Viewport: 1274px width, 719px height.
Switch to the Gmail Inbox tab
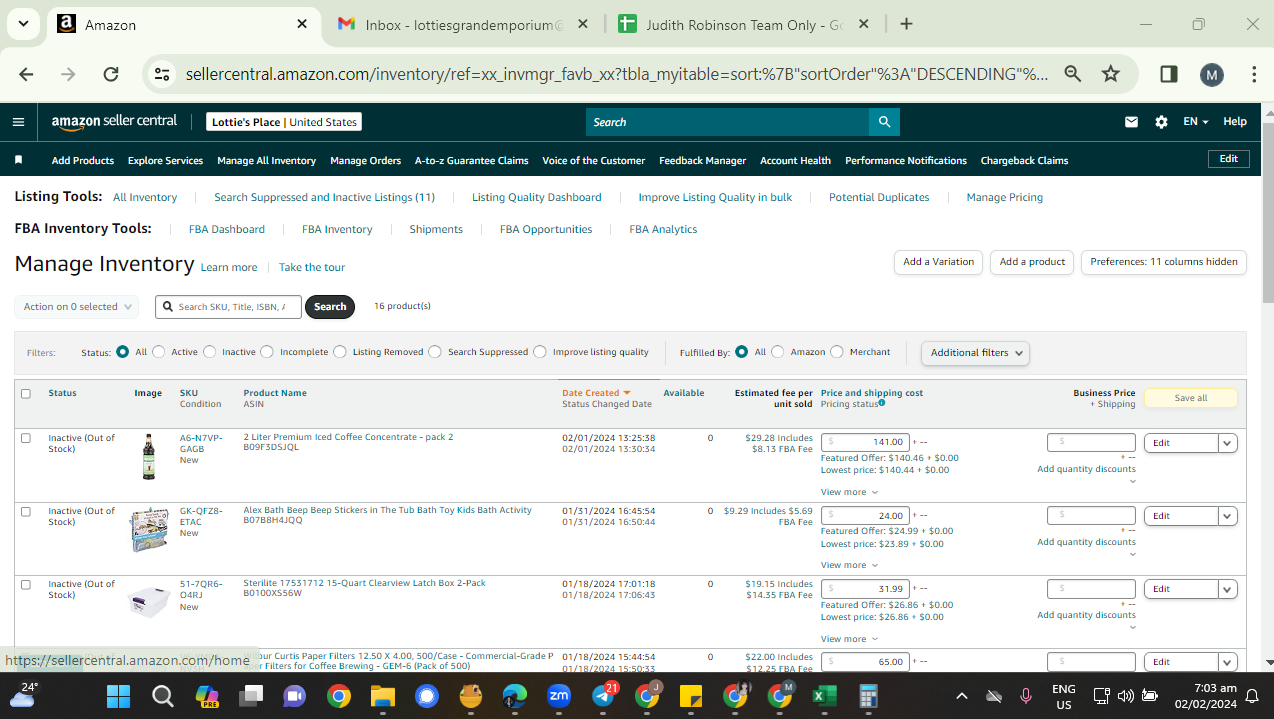(x=463, y=24)
